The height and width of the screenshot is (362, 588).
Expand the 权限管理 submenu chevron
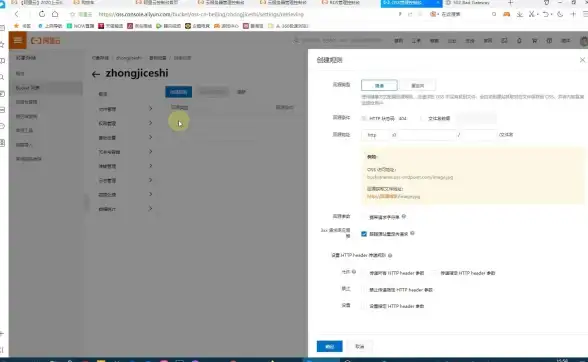150,123
